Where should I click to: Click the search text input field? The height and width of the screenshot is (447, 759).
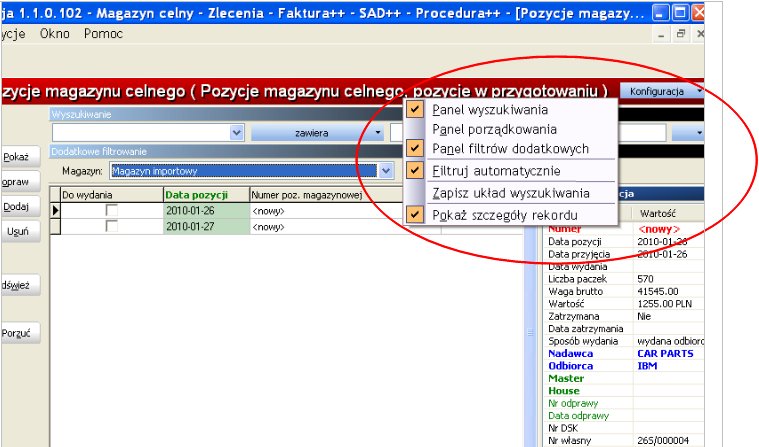click(x=141, y=132)
